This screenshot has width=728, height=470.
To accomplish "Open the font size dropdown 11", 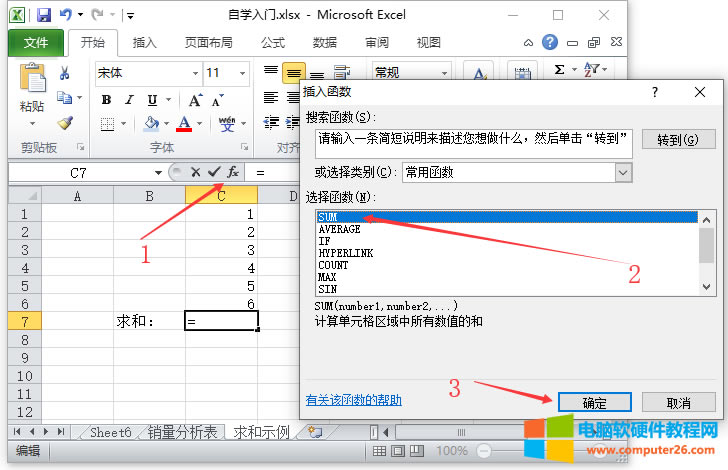I will coord(242,73).
